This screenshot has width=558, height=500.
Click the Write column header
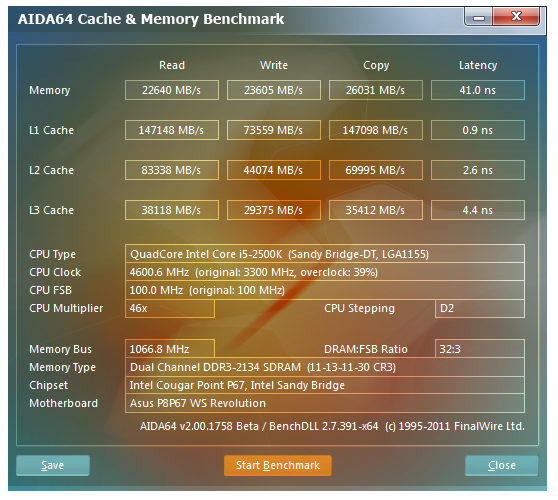(x=274, y=65)
